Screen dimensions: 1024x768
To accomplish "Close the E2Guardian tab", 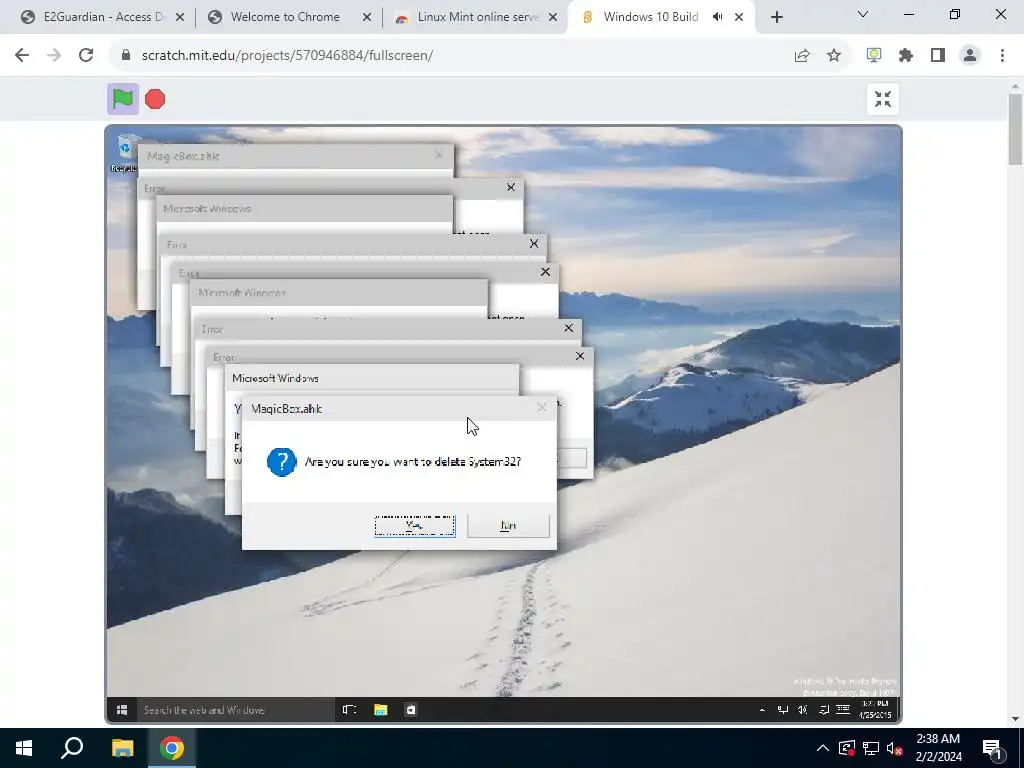I will pyautogui.click(x=180, y=17).
